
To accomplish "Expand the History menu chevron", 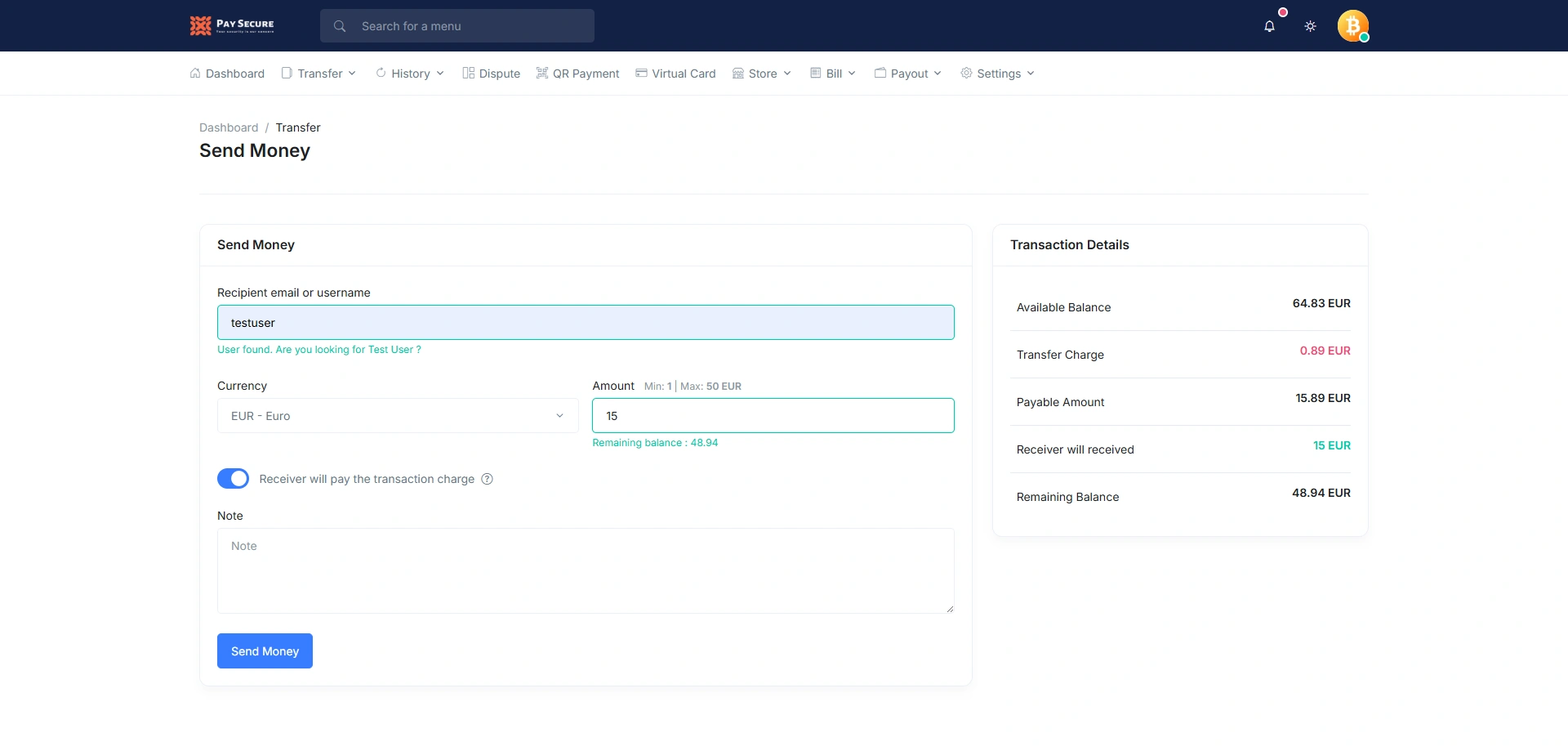I will tap(440, 74).
